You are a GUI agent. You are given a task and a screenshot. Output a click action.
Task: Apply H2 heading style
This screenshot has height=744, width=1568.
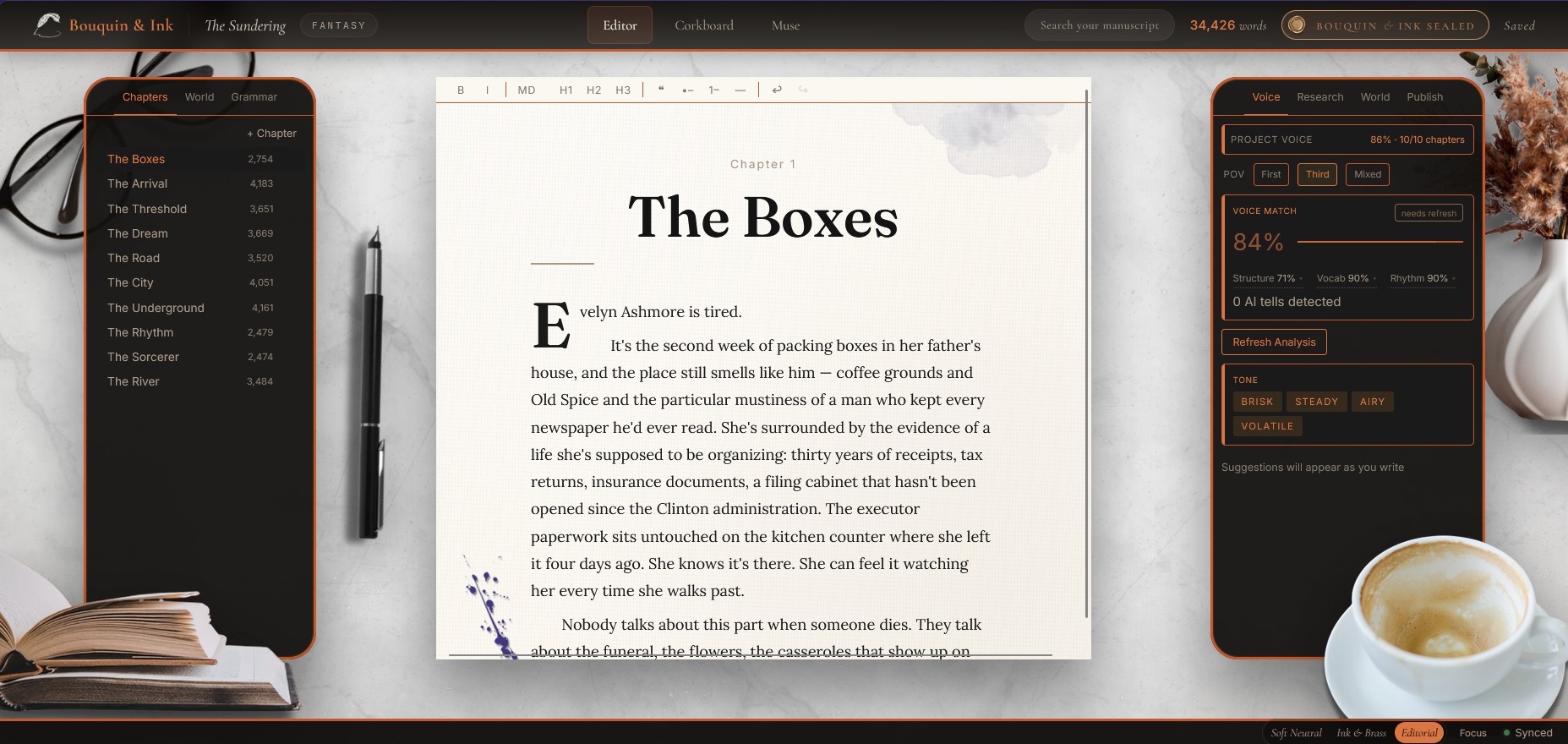click(x=594, y=90)
